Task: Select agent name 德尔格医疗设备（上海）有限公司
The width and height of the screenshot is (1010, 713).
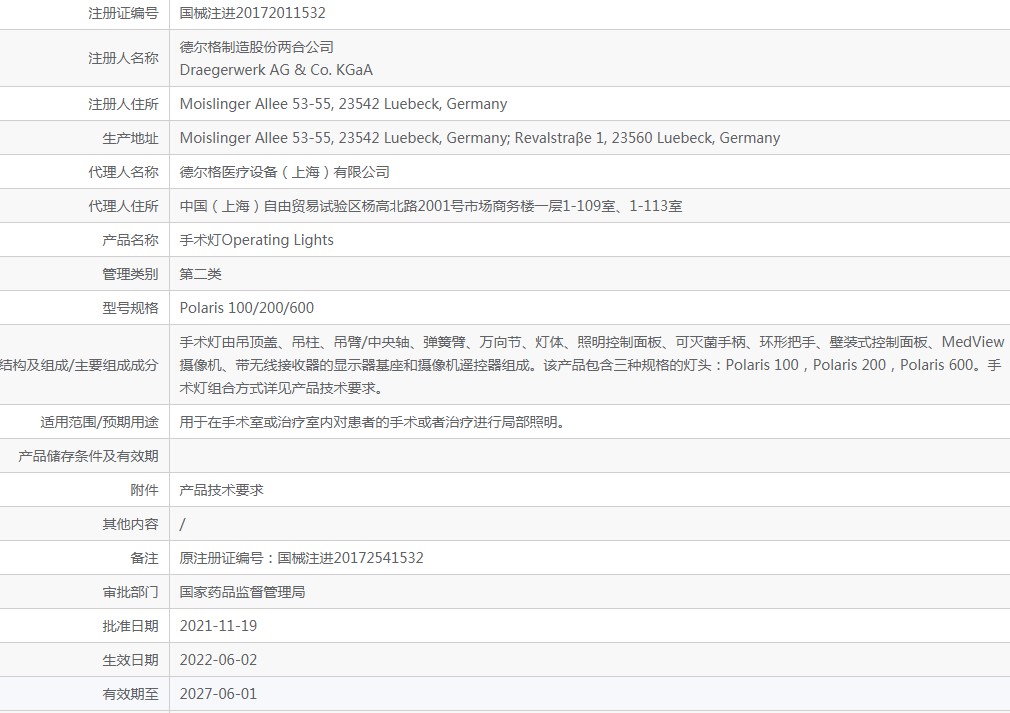Action: [x=284, y=172]
